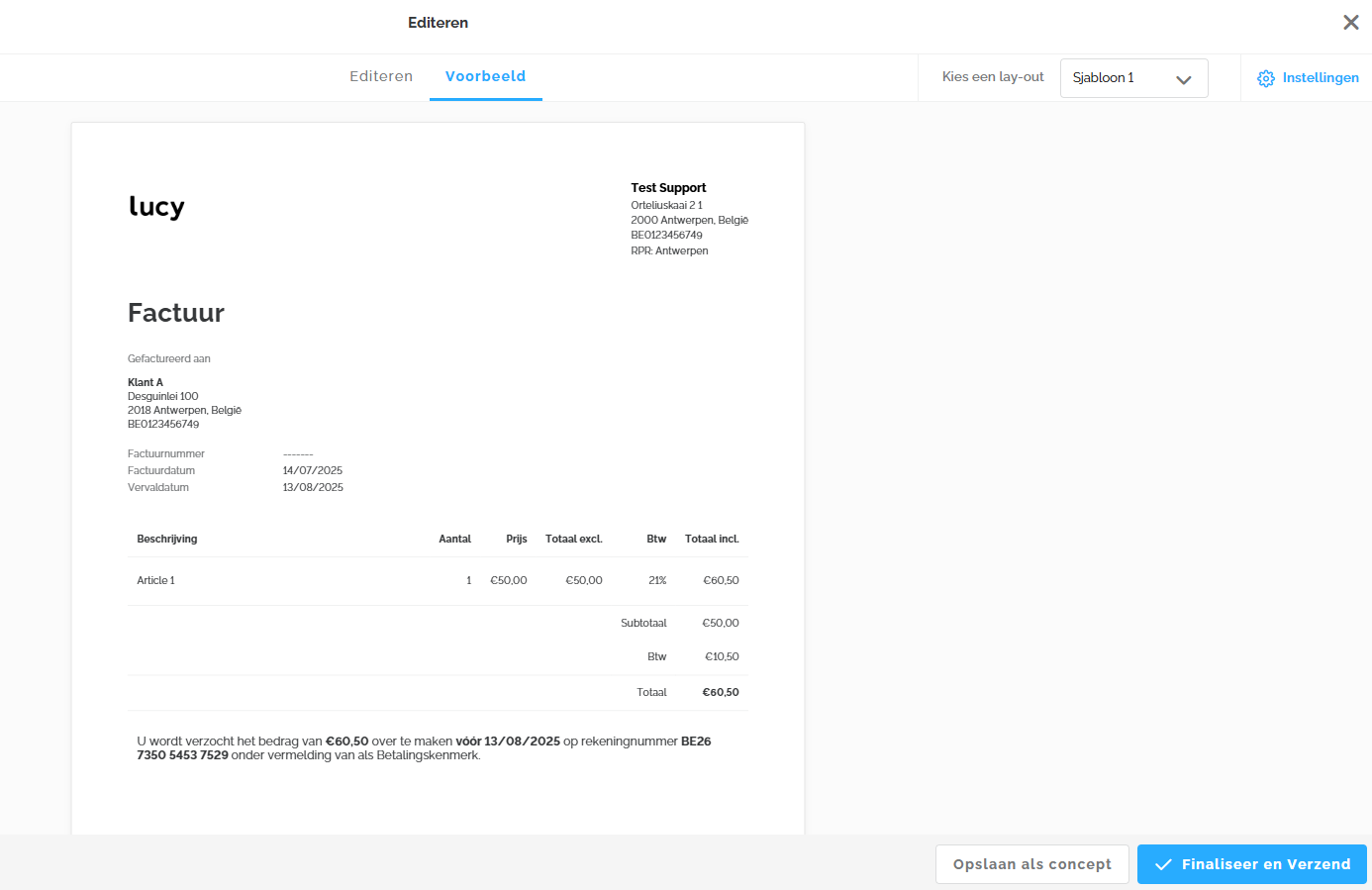The height and width of the screenshot is (890, 1372).
Task: Click the checkmark icon on Finaliseer en Verzend
Action: coord(1163,864)
